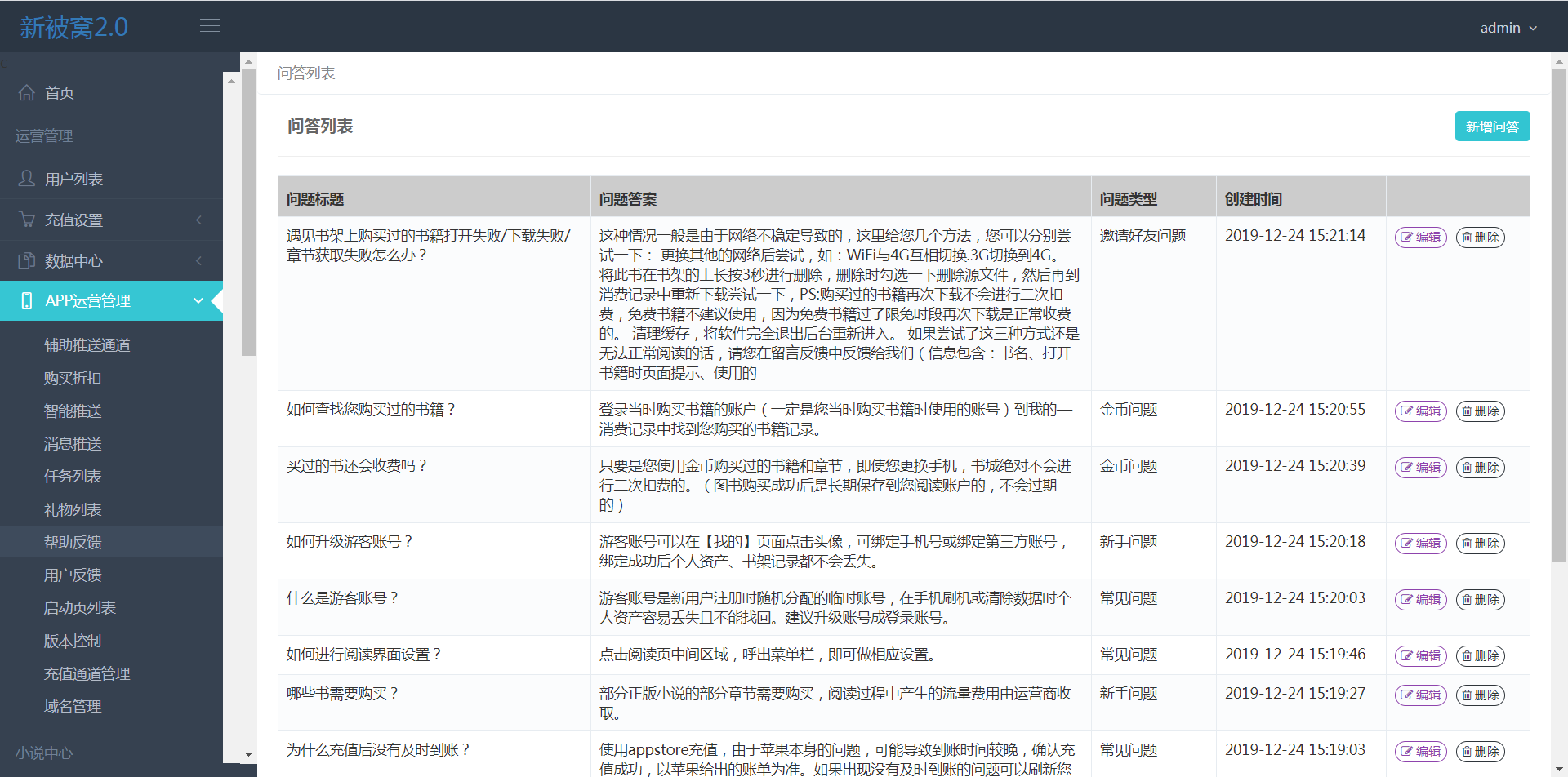The width and height of the screenshot is (1568, 777).
Task: Open 版本控制 from the sidebar
Action: pos(73,642)
